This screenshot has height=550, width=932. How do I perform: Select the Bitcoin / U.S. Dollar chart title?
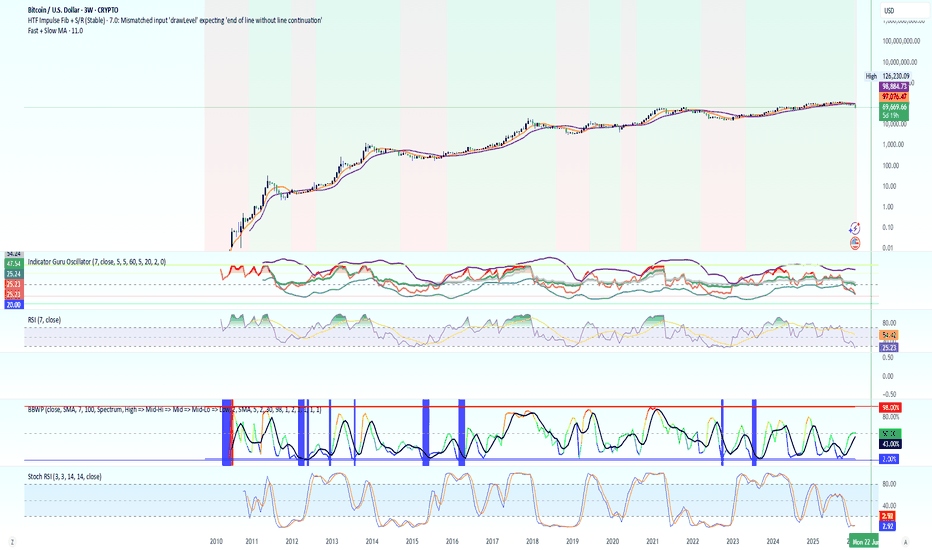point(73,10)
